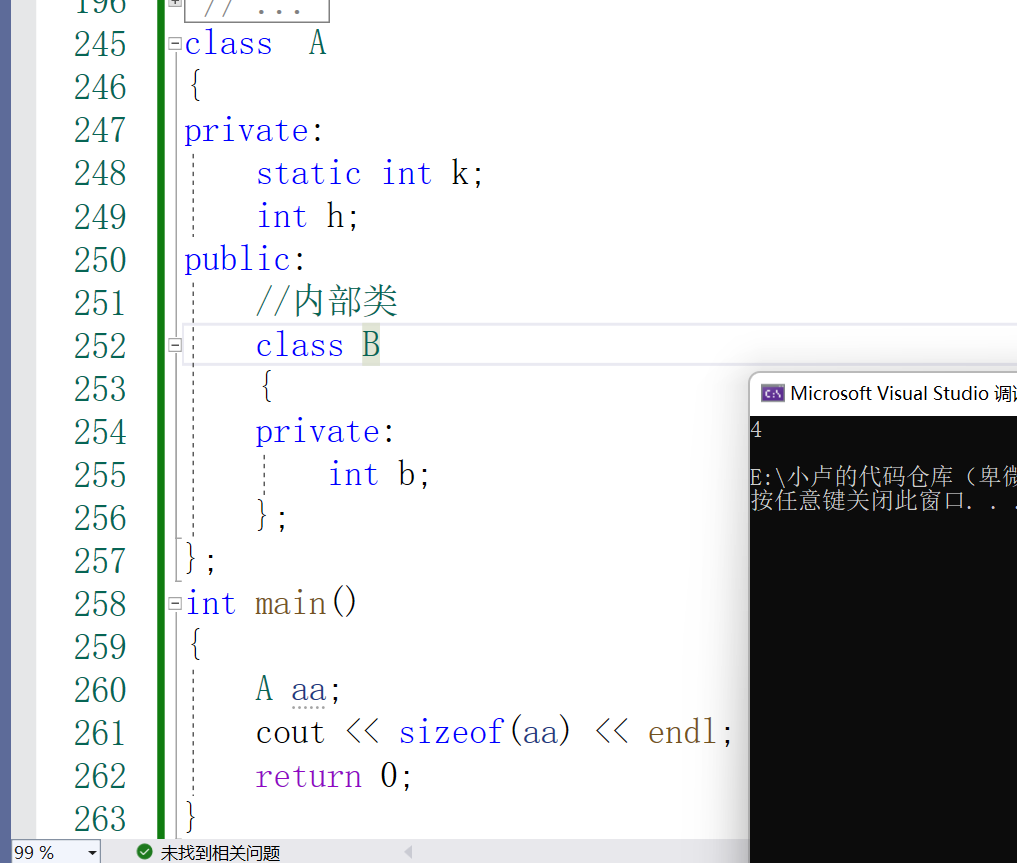This screenshot has height=863, width=1017.
Task: Click the private: specifier on line 247
Action: click(253, 130)
